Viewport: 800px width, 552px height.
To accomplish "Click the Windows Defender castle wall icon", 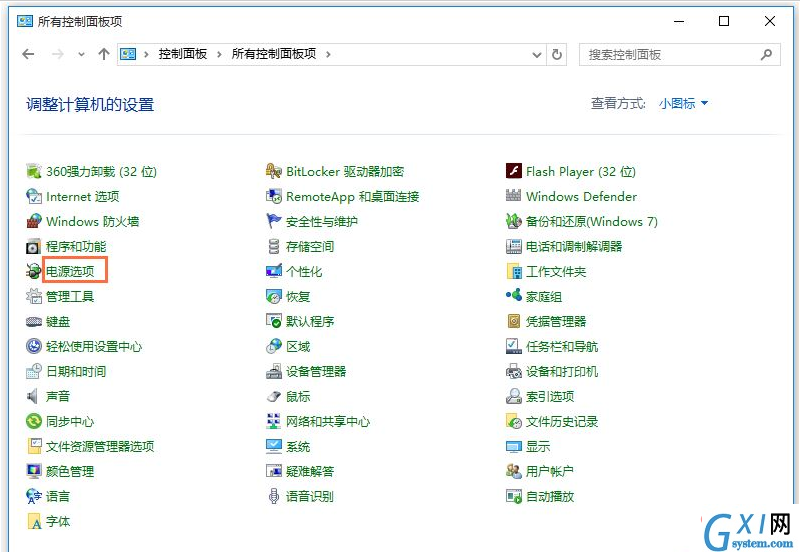I will [513, 196].
